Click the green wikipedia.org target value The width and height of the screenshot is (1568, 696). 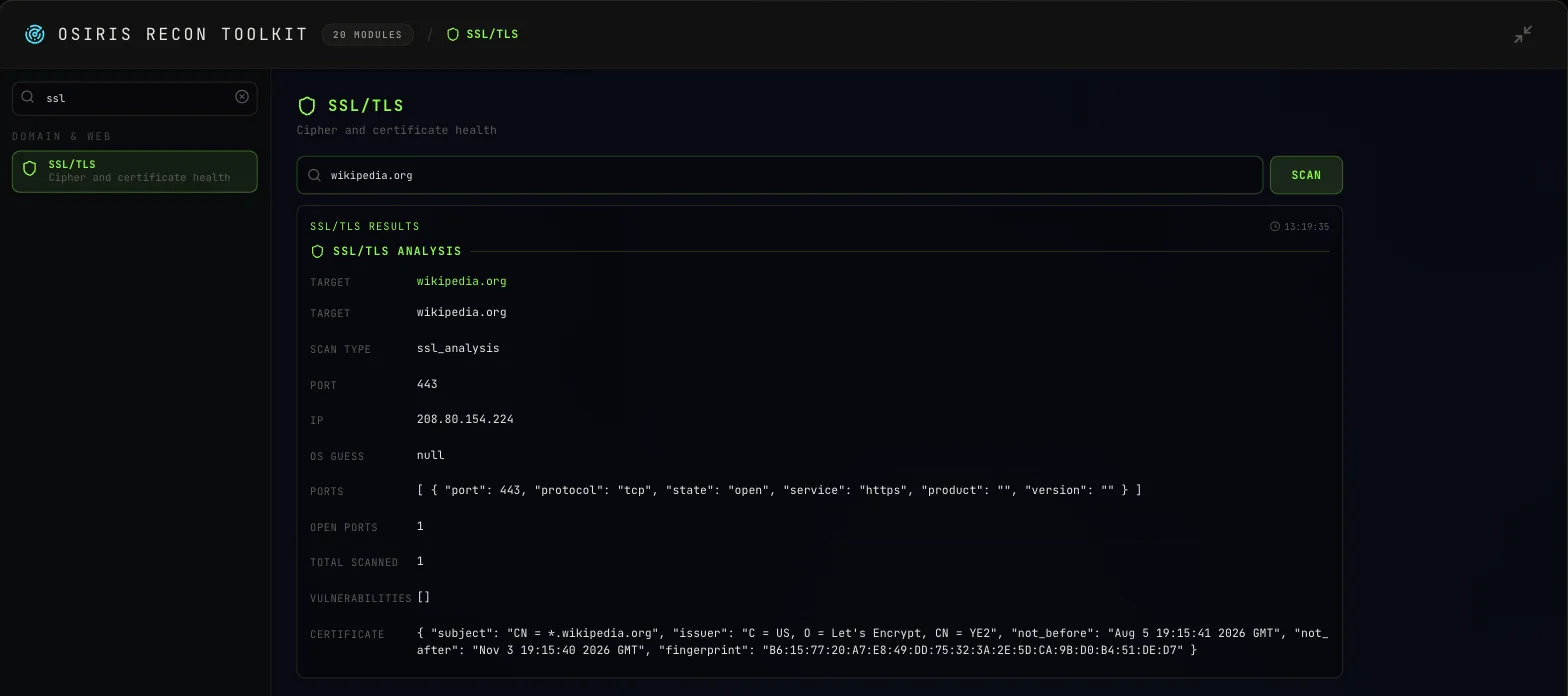[462, 281]
